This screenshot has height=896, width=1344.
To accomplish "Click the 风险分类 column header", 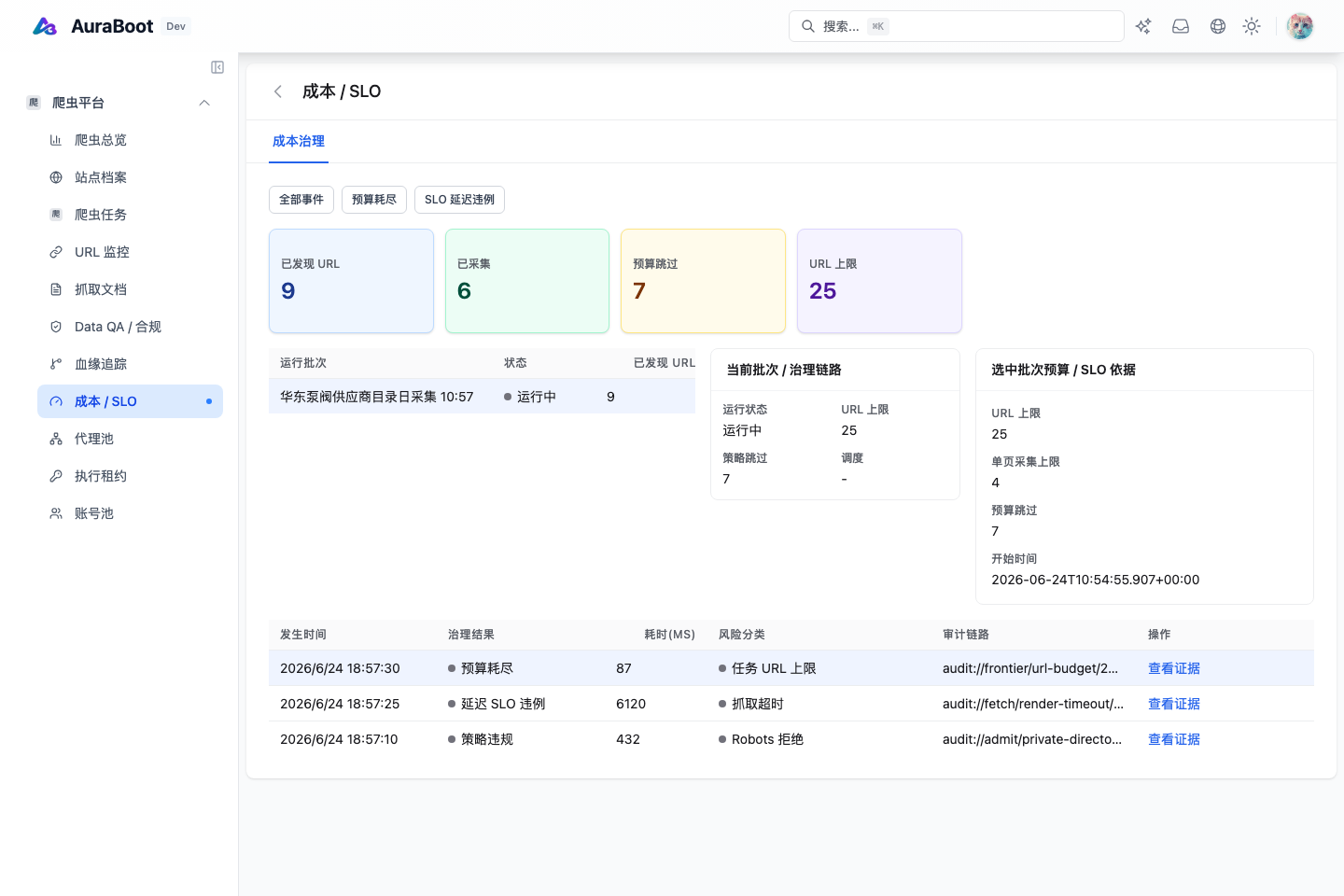I will tap(742, 635).
